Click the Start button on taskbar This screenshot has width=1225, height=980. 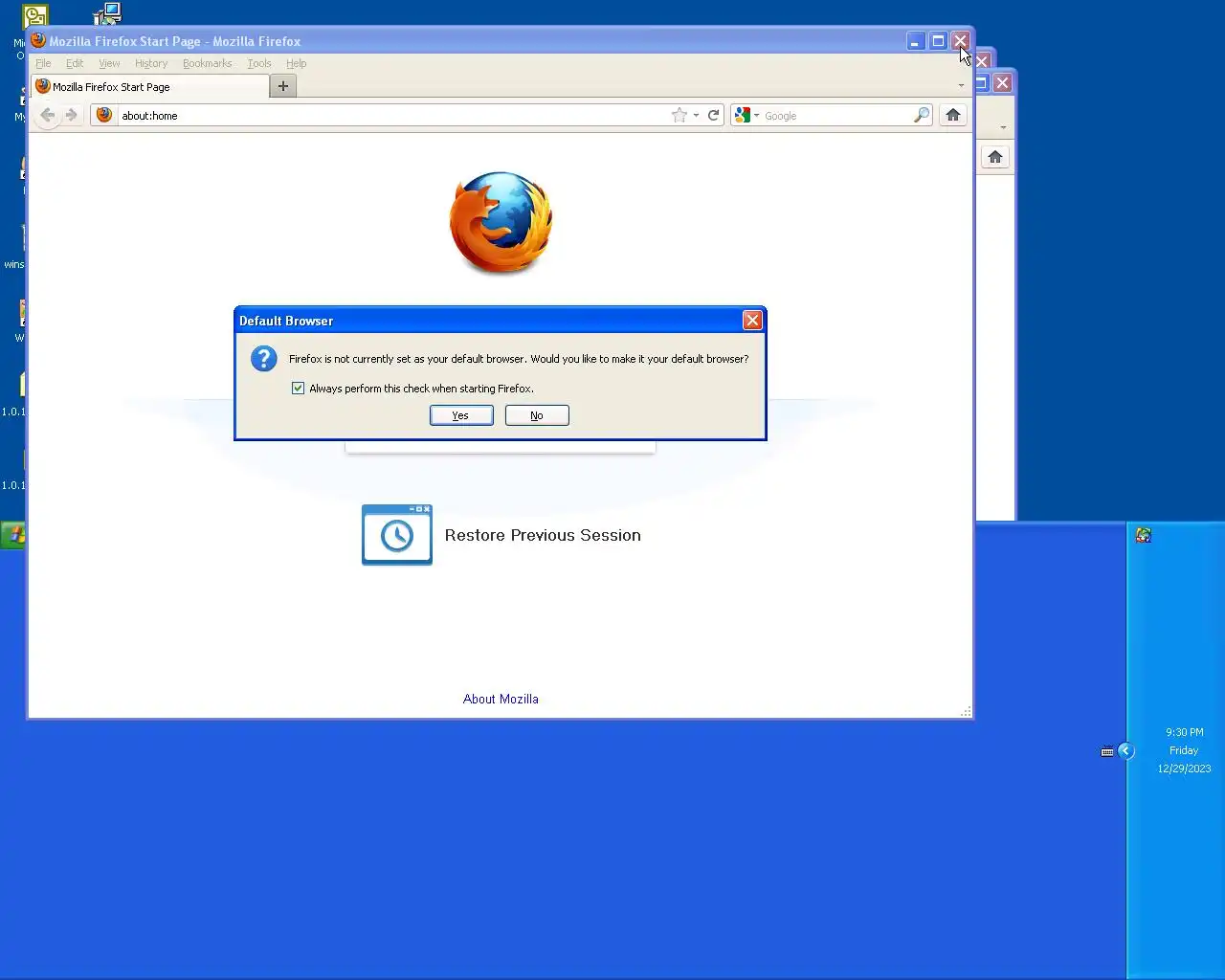coord(13,535)
